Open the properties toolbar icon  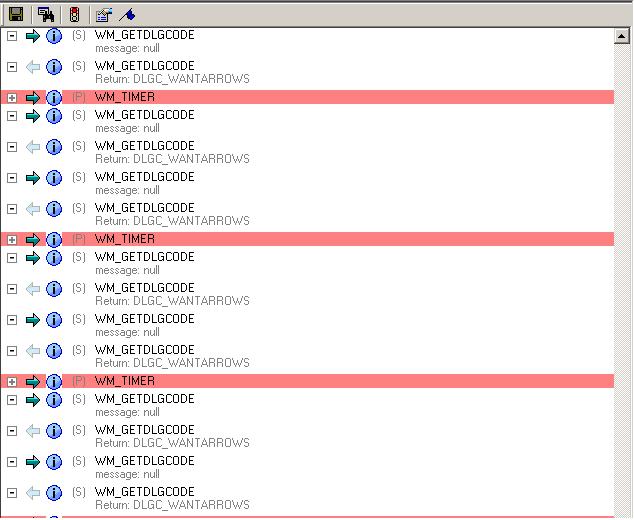104,15
